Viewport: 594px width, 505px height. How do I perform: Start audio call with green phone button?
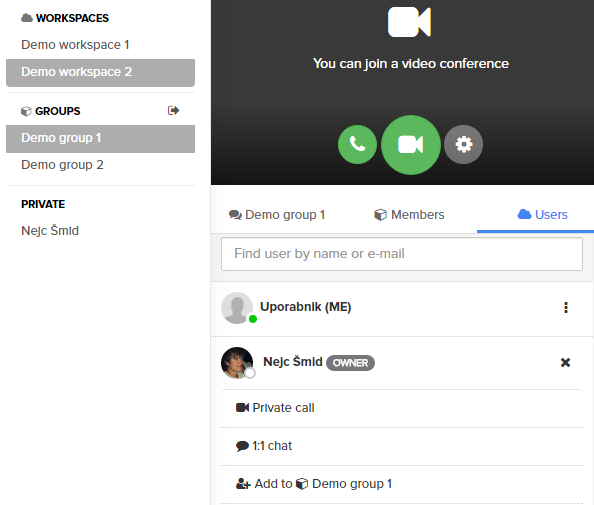coord(357,144)
